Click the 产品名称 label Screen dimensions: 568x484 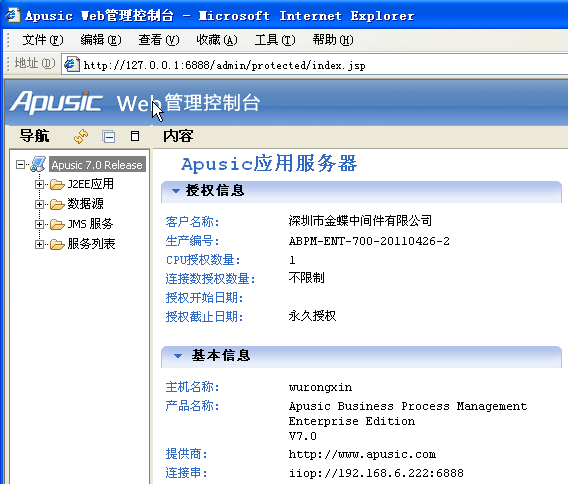point(192,406)
